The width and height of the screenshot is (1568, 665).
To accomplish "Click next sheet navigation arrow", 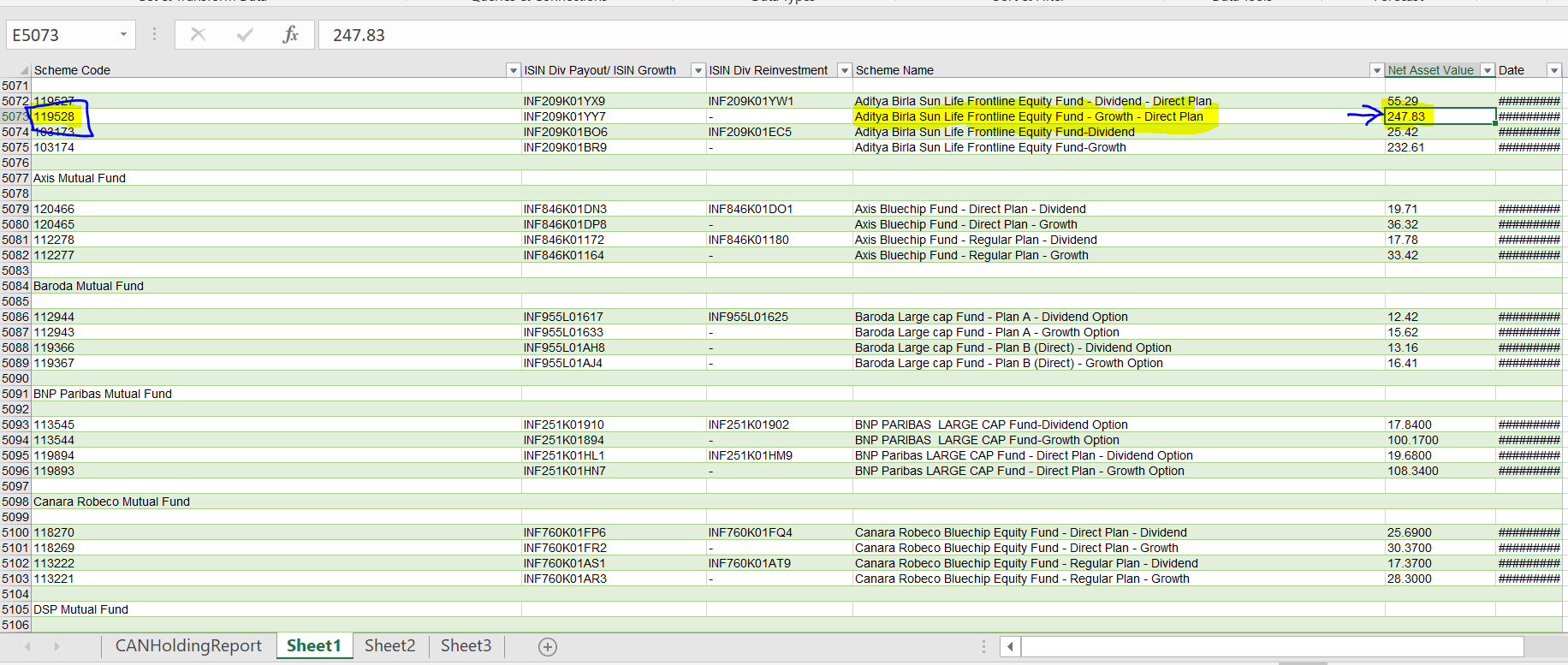I will click(x=57, y=647).
